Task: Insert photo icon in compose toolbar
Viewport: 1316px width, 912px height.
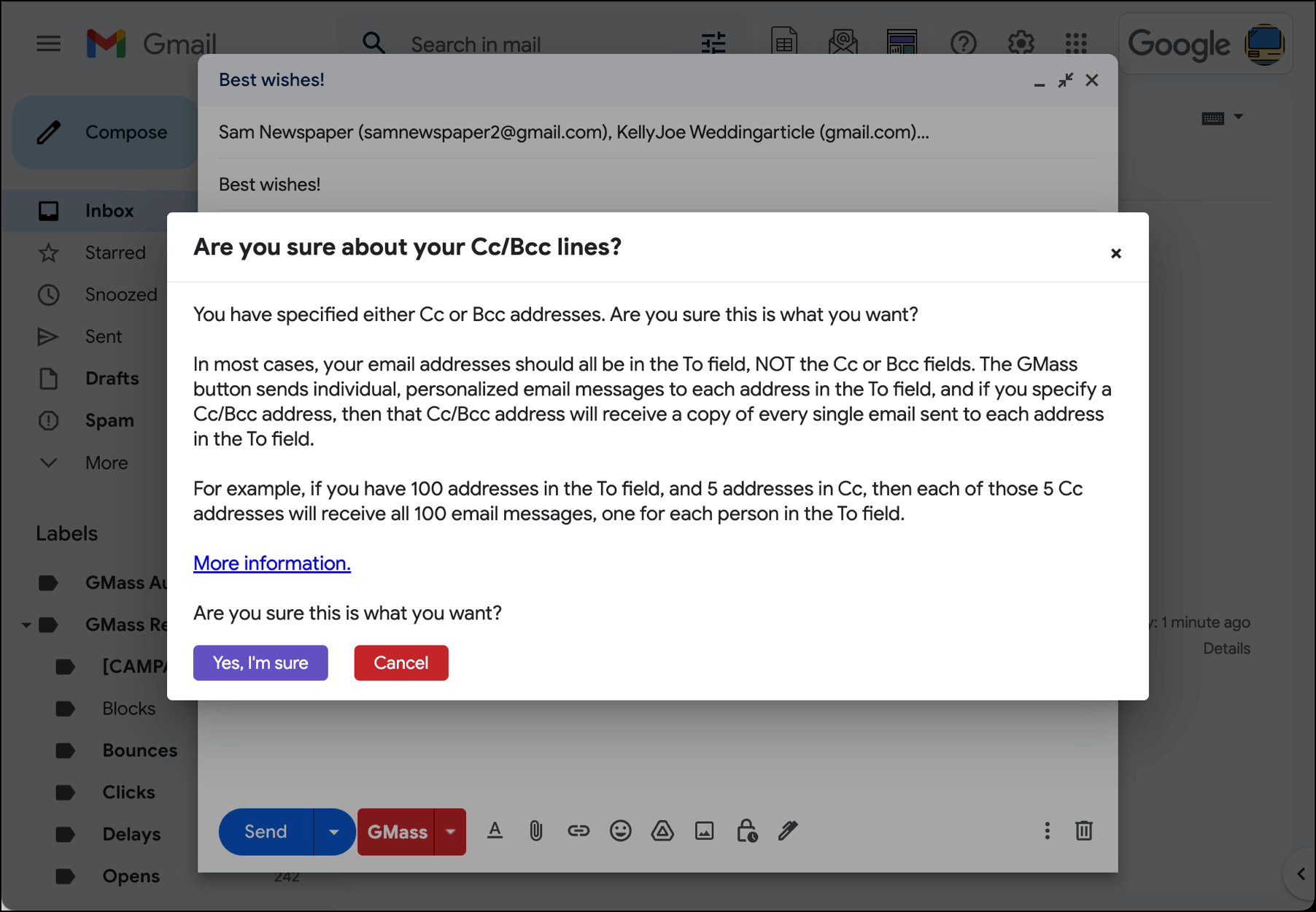Action: (x=705, y=830)
